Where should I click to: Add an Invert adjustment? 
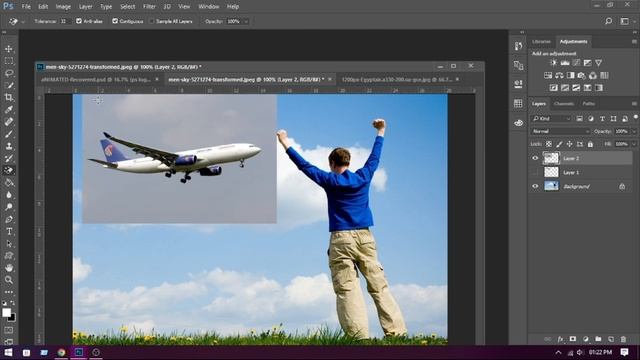pos(553,88)
